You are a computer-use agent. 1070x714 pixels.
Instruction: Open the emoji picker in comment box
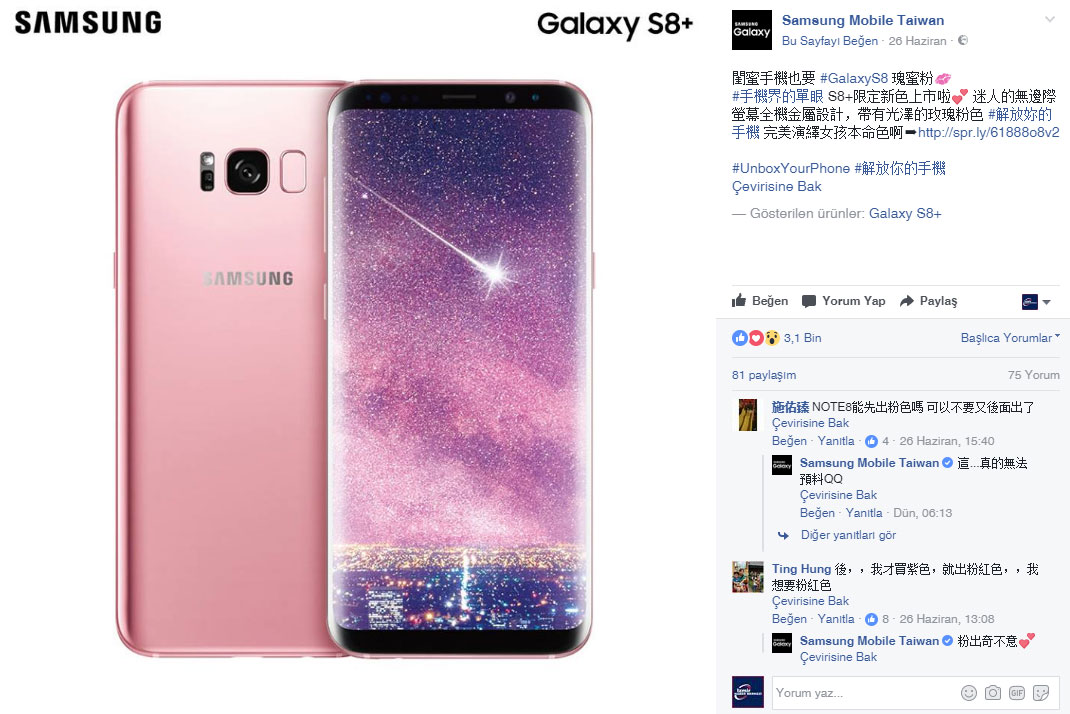pos(968,693)
